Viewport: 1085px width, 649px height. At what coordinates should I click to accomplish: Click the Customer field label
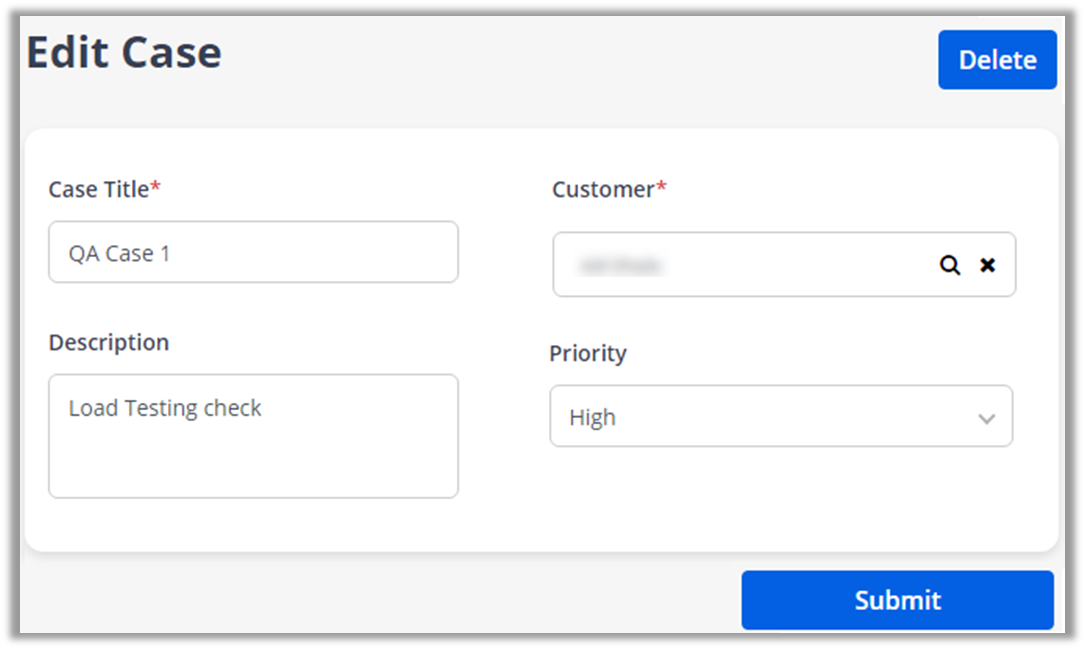[x=603, y=189]
